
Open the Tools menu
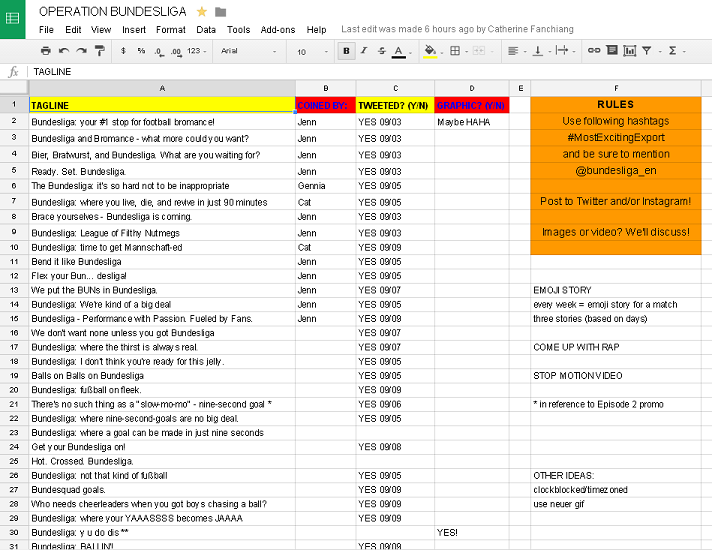point(238,30)
